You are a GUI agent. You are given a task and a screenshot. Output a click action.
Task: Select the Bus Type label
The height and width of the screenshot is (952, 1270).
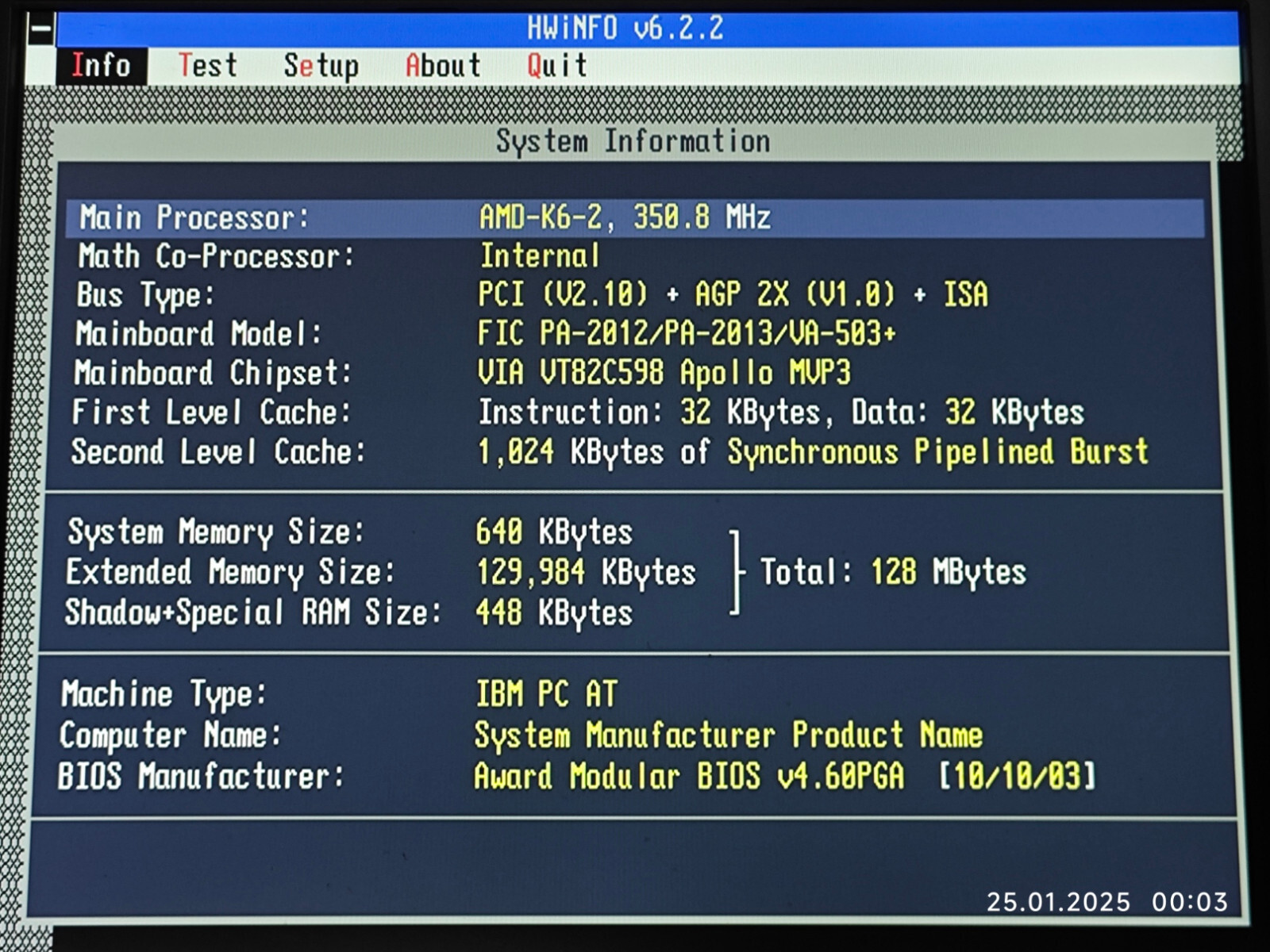145,295
